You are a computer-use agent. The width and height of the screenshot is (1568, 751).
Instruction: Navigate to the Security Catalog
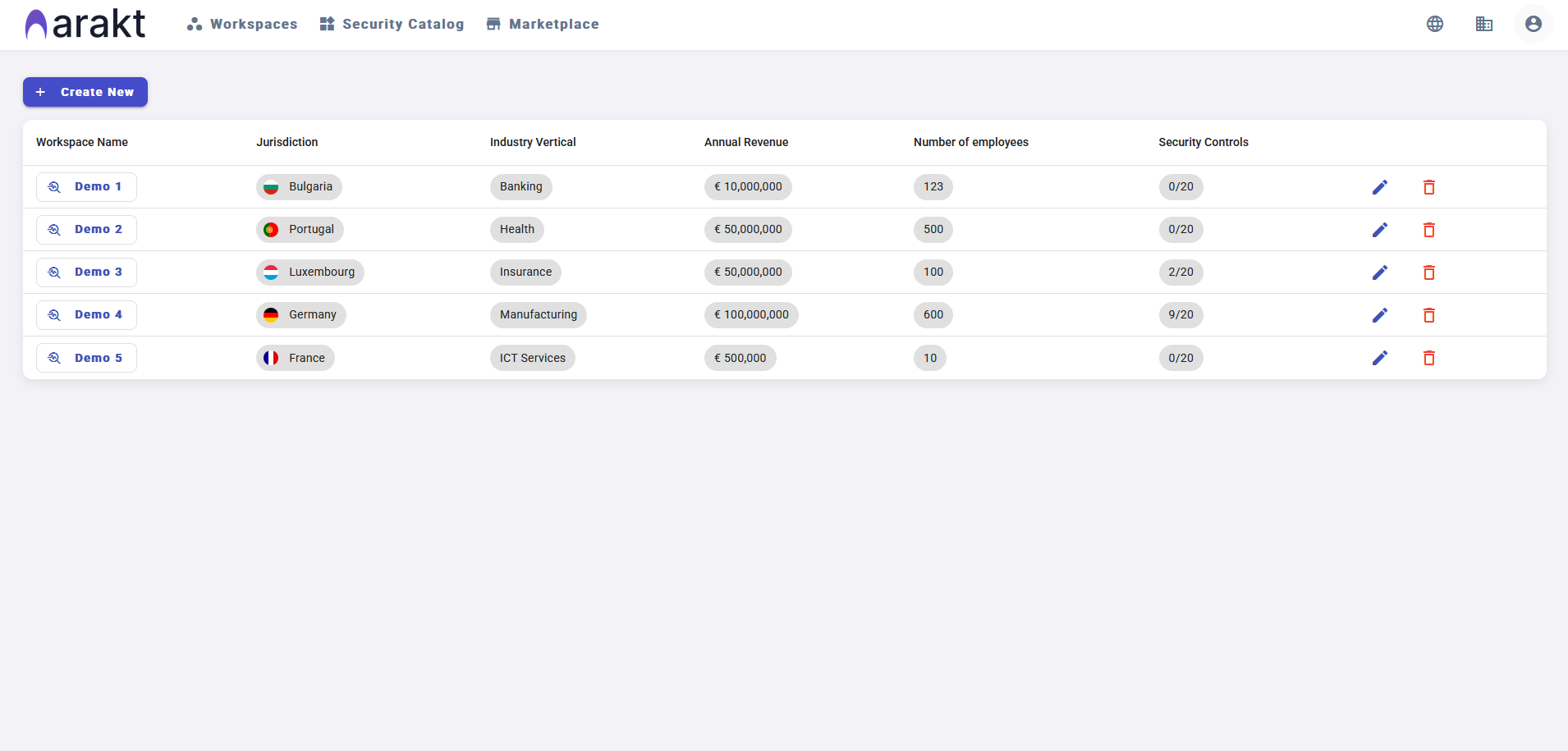pyautogui.click(x=392, y=24)
